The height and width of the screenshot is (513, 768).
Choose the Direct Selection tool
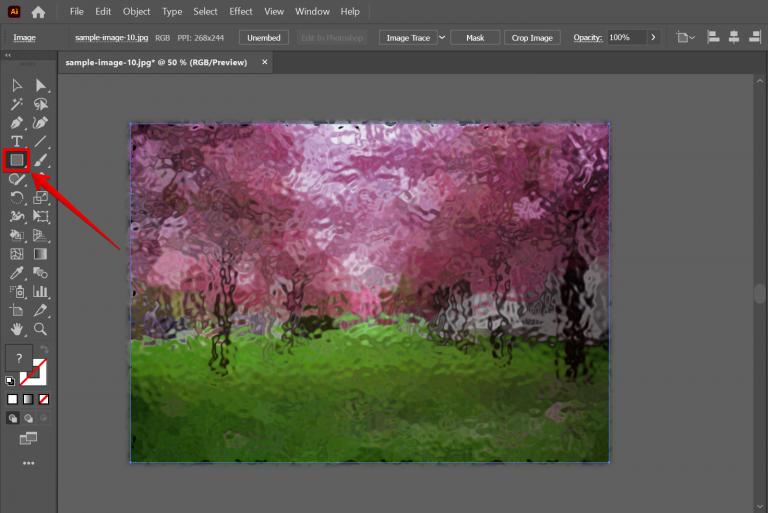pos(41,86)
